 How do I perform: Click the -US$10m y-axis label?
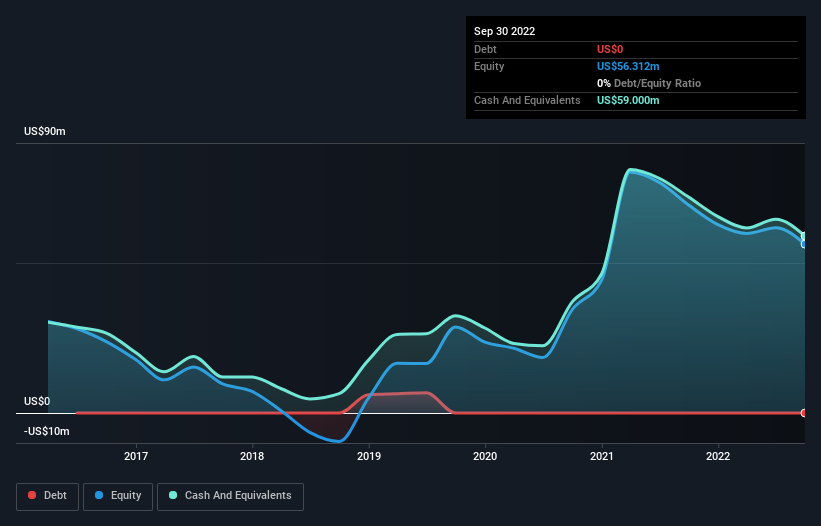pyautogui.click(x=47, y=431)
